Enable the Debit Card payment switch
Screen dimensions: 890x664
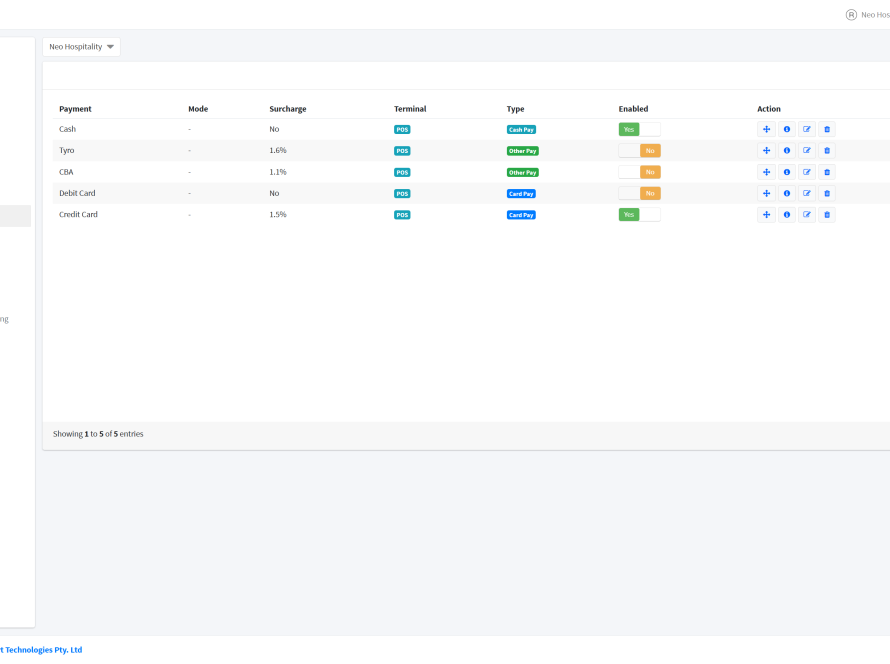[639, 194]
